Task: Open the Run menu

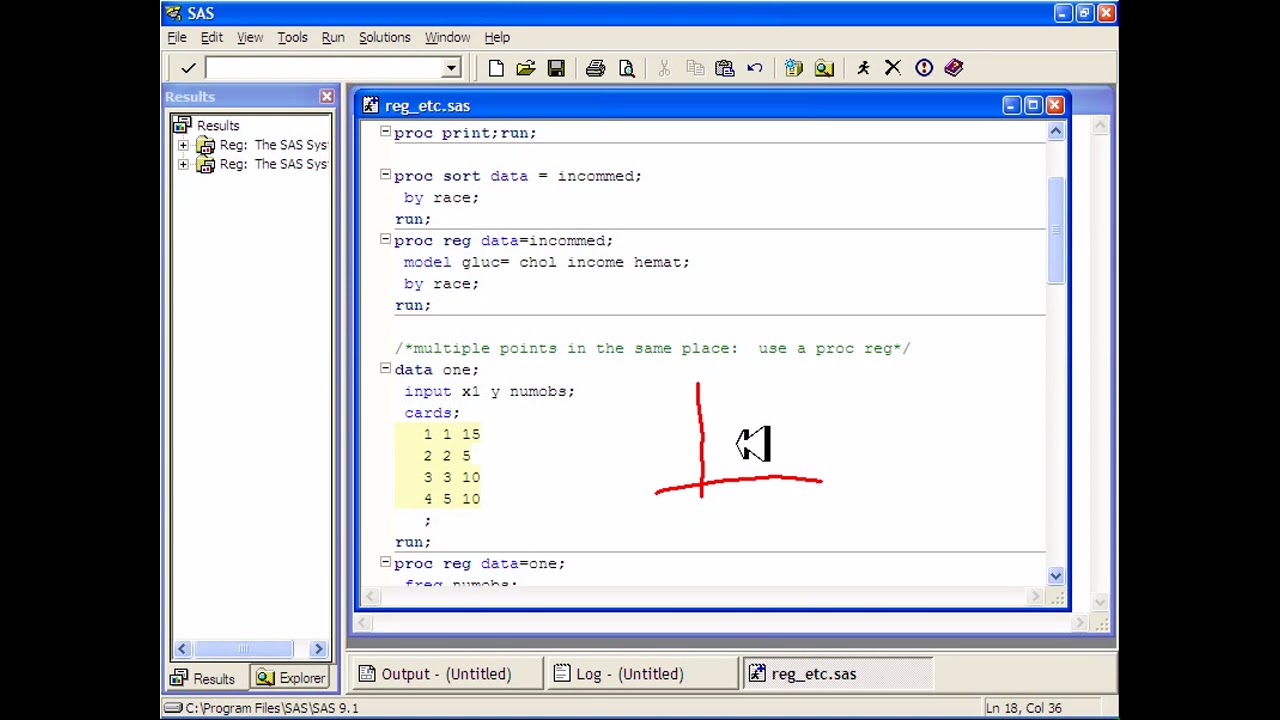Action: tap(333, 37)
